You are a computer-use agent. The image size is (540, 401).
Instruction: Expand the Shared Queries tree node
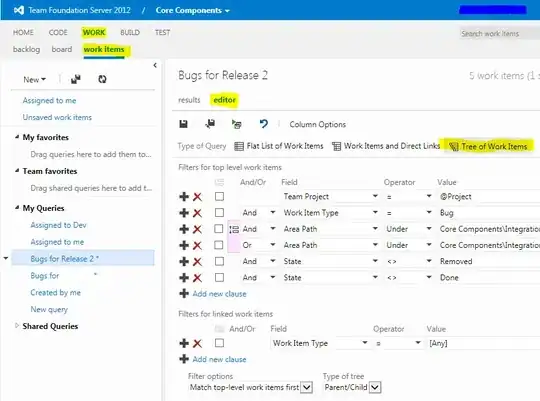(x=17, y=326)
